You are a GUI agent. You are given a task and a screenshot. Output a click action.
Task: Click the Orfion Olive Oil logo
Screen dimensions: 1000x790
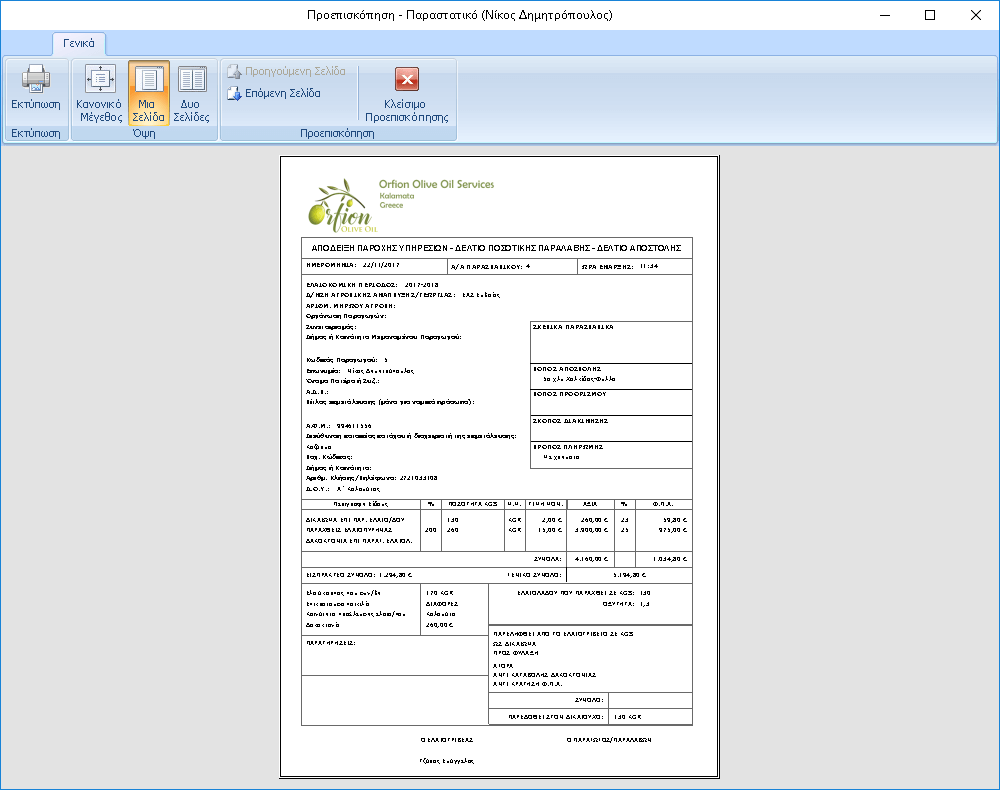[335, 206]
